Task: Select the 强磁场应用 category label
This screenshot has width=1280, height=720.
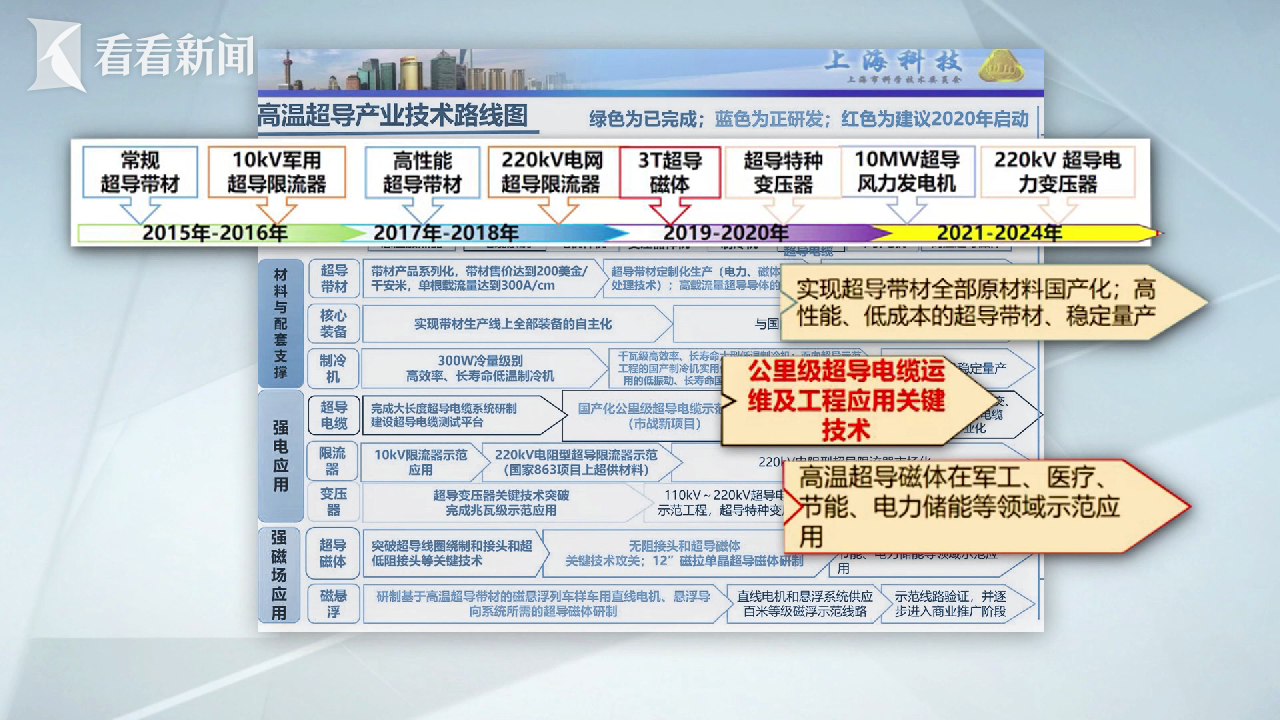Action: [x=281, y=574]
